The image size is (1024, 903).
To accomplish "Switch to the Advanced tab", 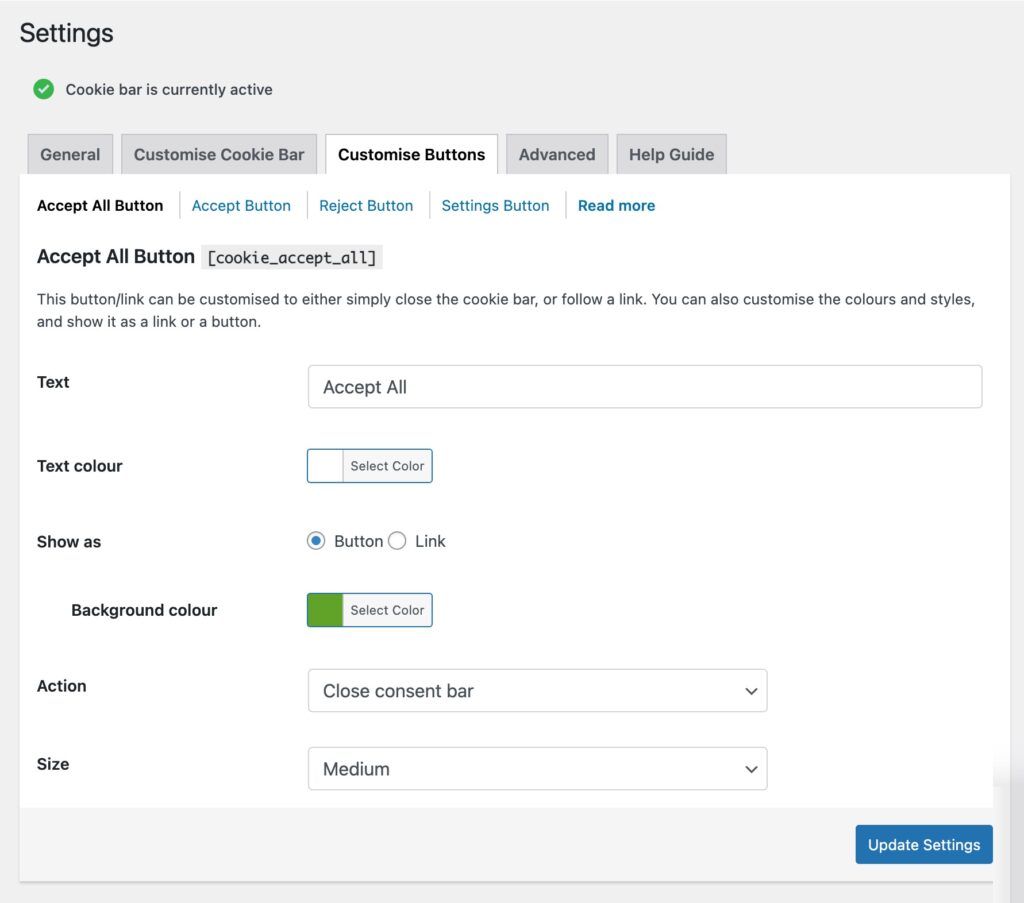I will 557,154.
